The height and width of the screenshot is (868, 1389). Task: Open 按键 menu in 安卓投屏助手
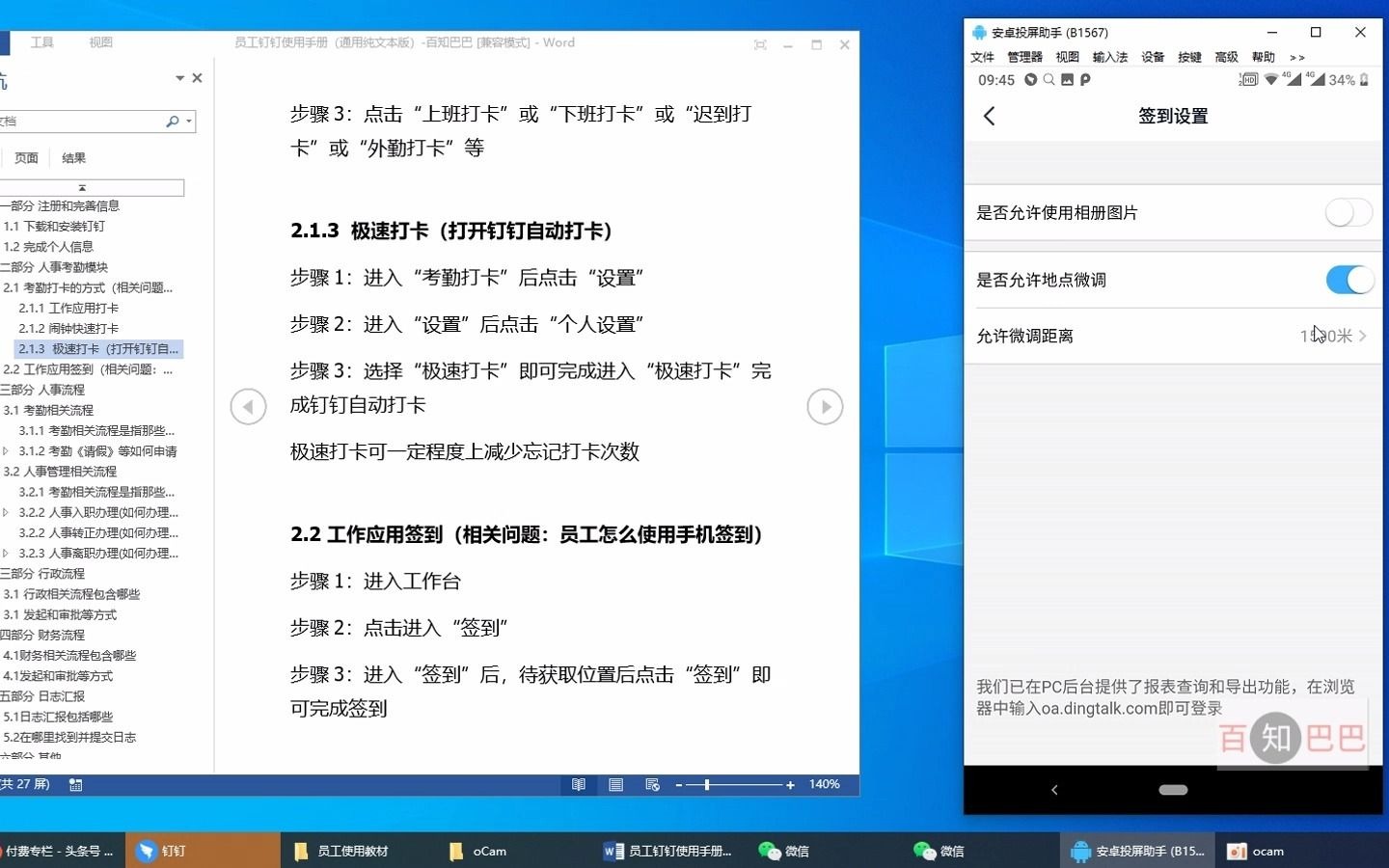pos(1189,58)
